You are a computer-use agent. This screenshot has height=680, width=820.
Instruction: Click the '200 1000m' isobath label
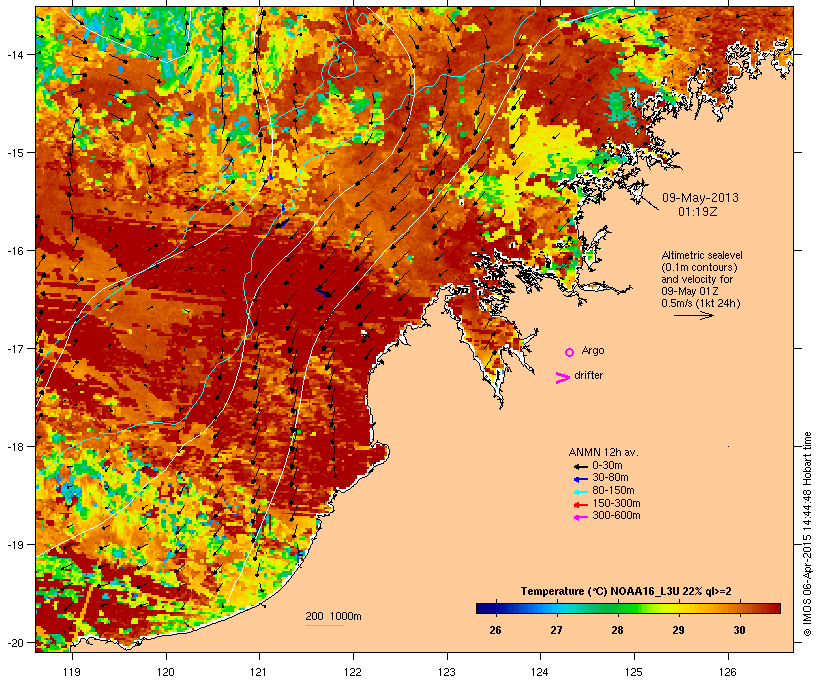(x=333, y=616)
